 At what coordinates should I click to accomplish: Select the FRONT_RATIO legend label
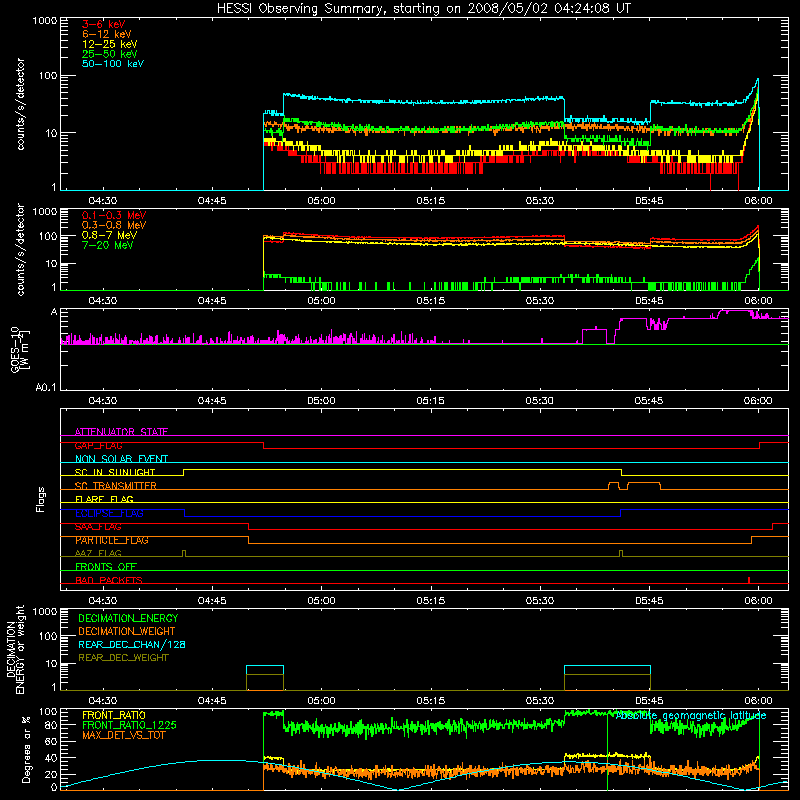coord(114,715)
